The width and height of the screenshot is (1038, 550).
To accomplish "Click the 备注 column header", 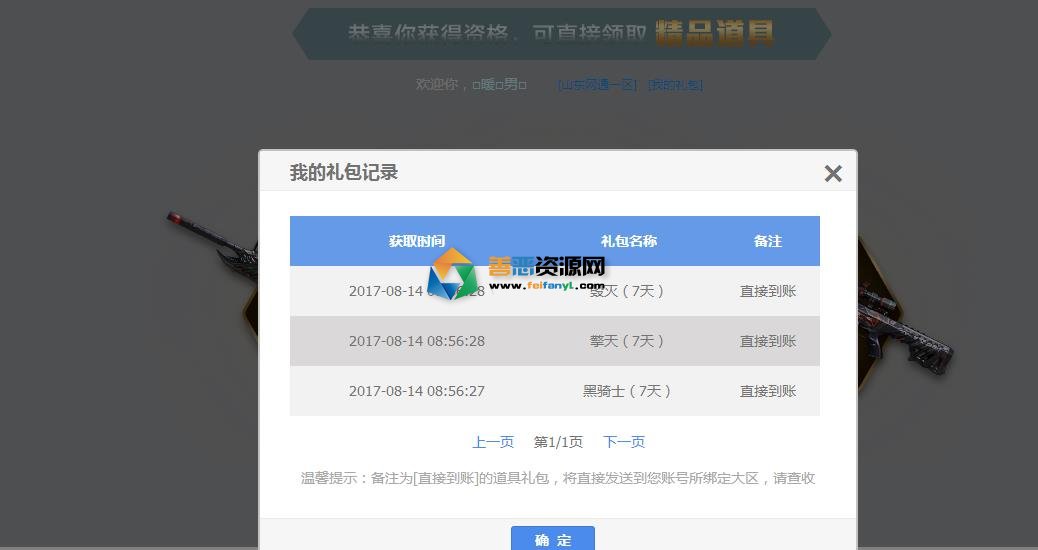I will [x=767, y=241].
